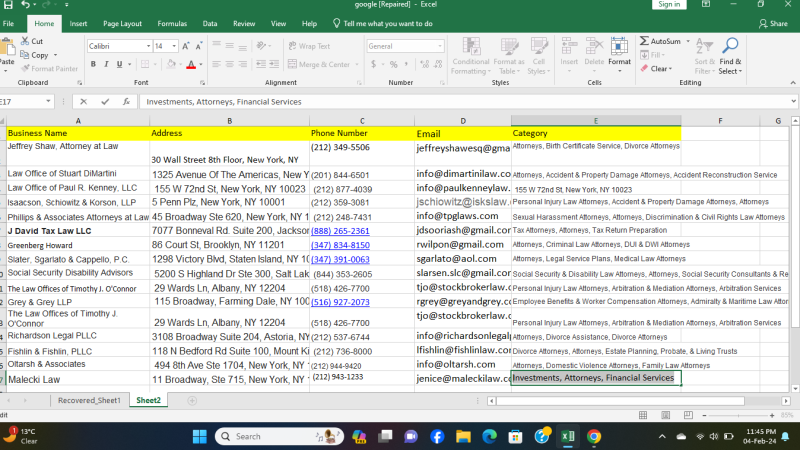Click the Undo arrow icon

25,5
